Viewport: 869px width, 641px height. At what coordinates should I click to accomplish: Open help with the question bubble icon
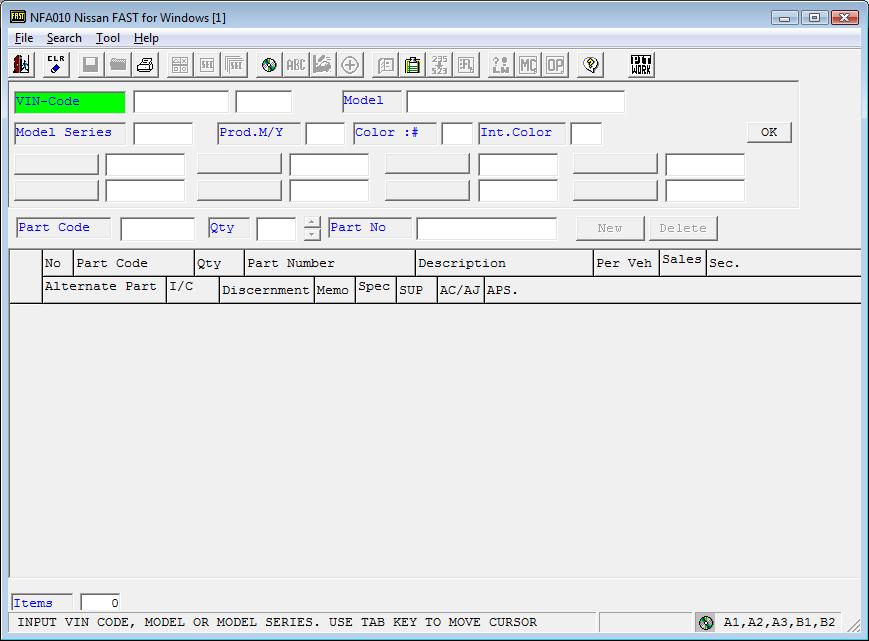(590, 65)
